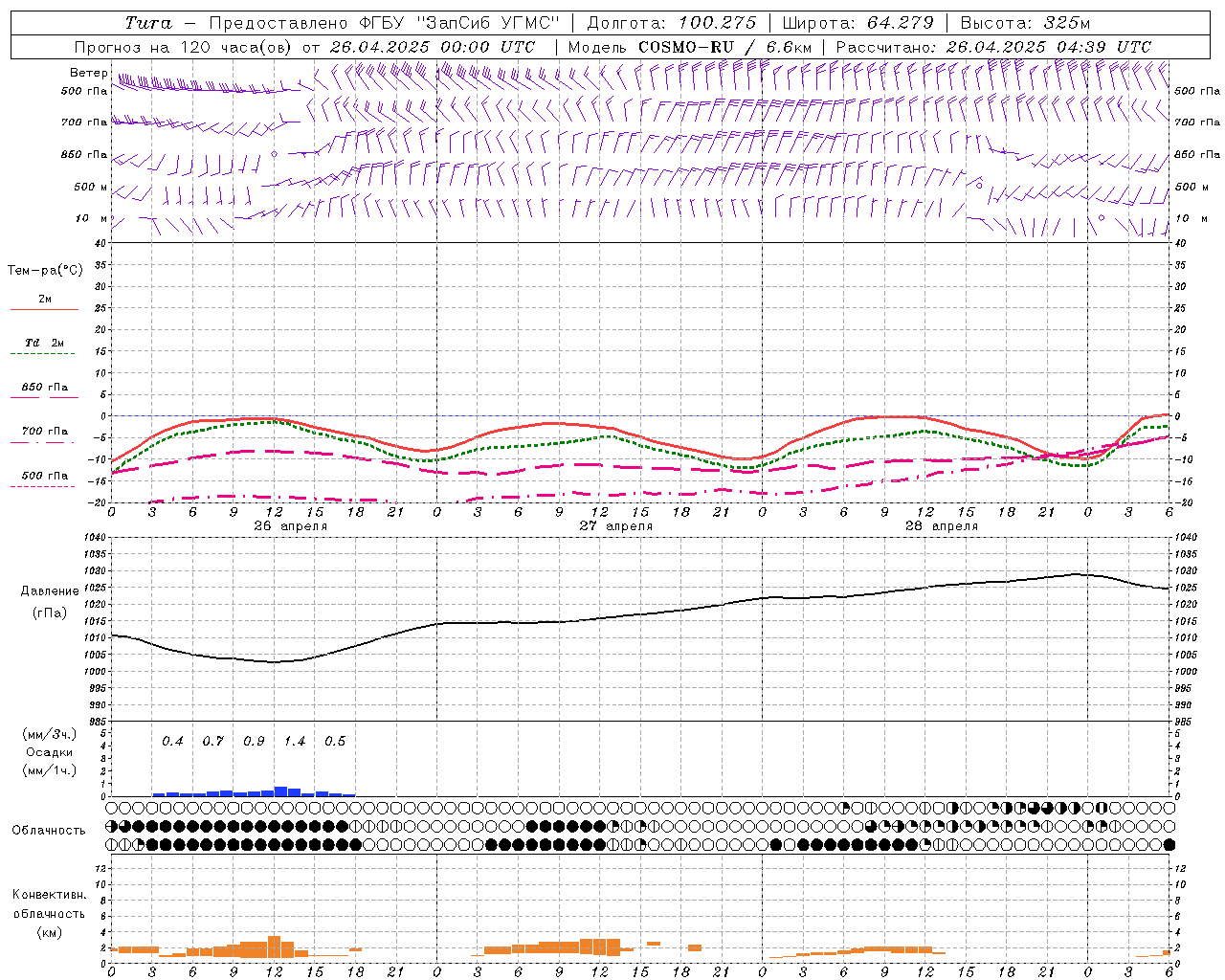Click the "27 апреля" date label
Image resolution: width=1225 pixels, height=980 pixels.
tap(615, 526)
